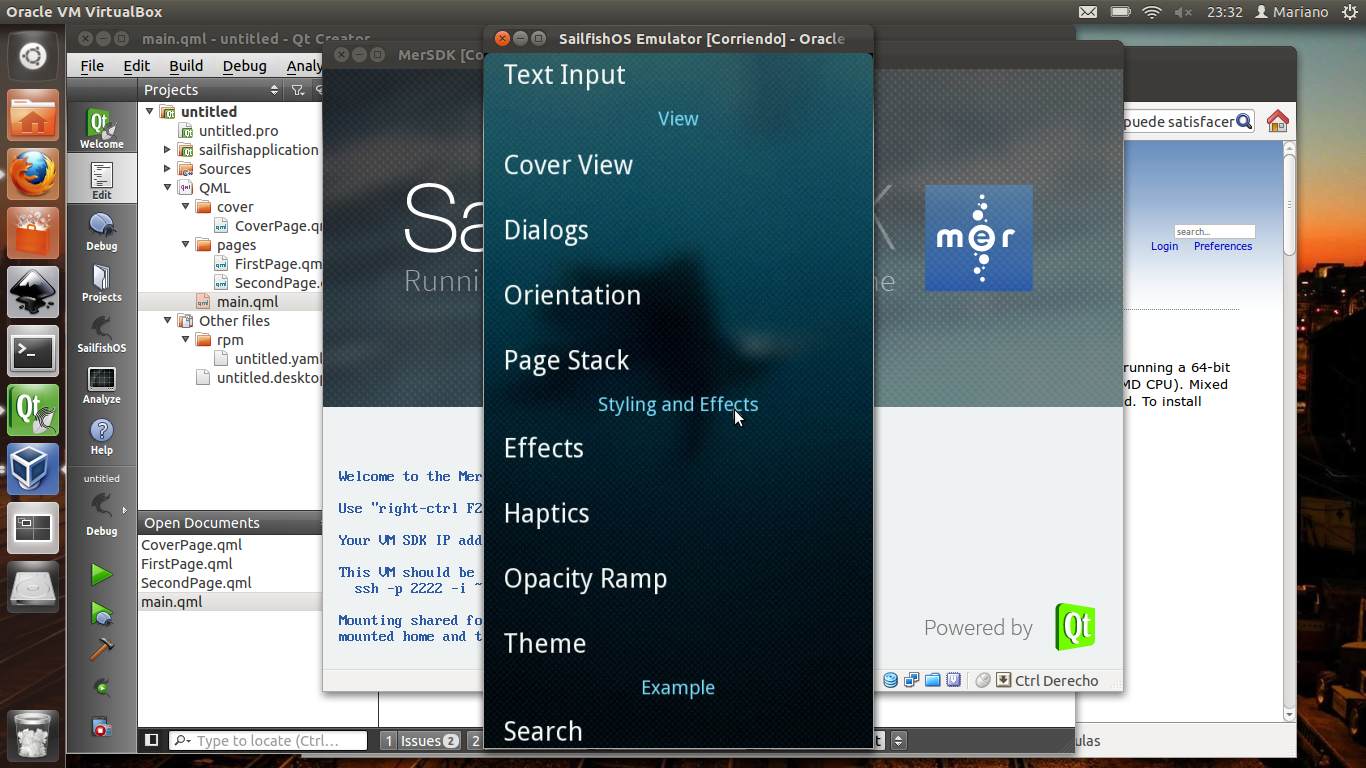
Task: Open the Edit menu in Qt Creator
Action: pyautogui.click(x=137, y=66)
